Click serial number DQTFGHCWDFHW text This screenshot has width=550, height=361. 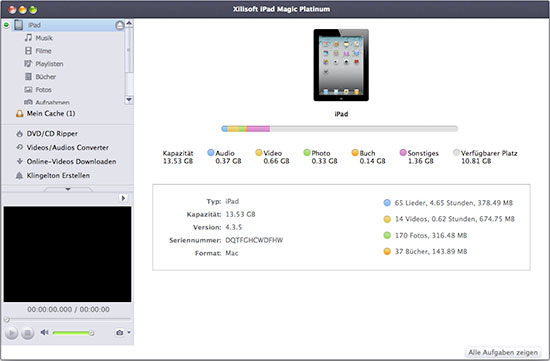tap(254, 240)
